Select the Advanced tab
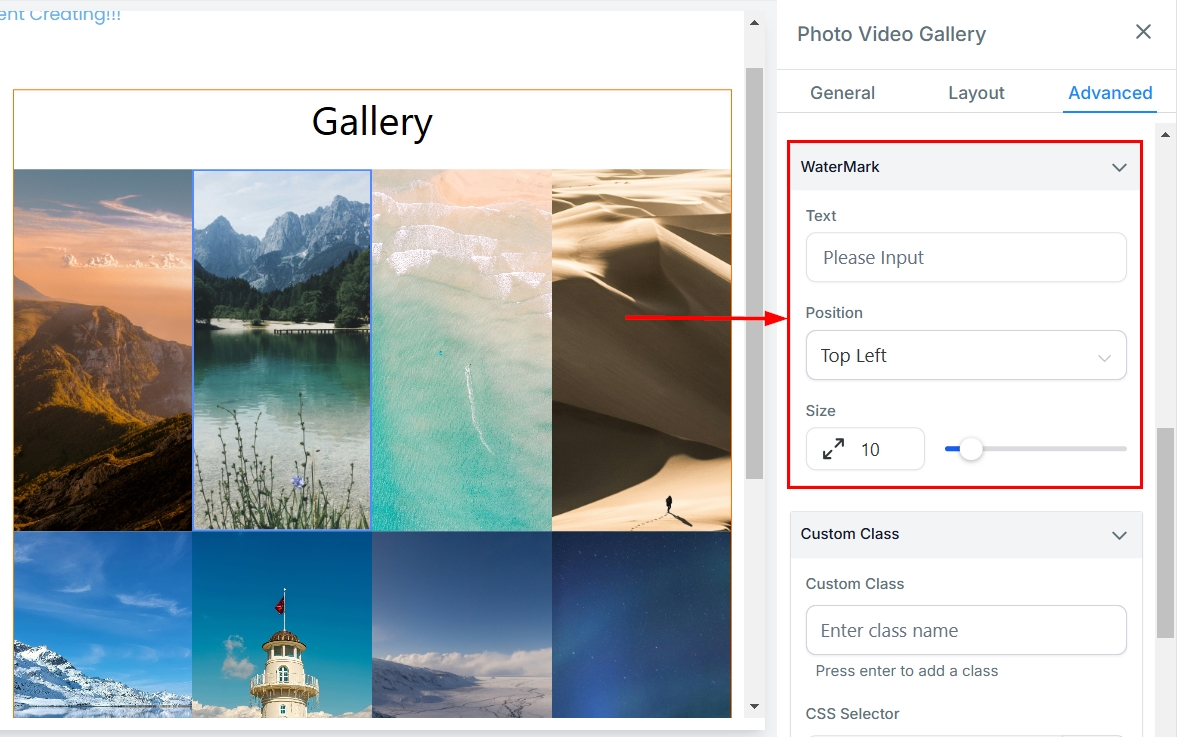This screenshot has width=1177, height=737. 1110,93
